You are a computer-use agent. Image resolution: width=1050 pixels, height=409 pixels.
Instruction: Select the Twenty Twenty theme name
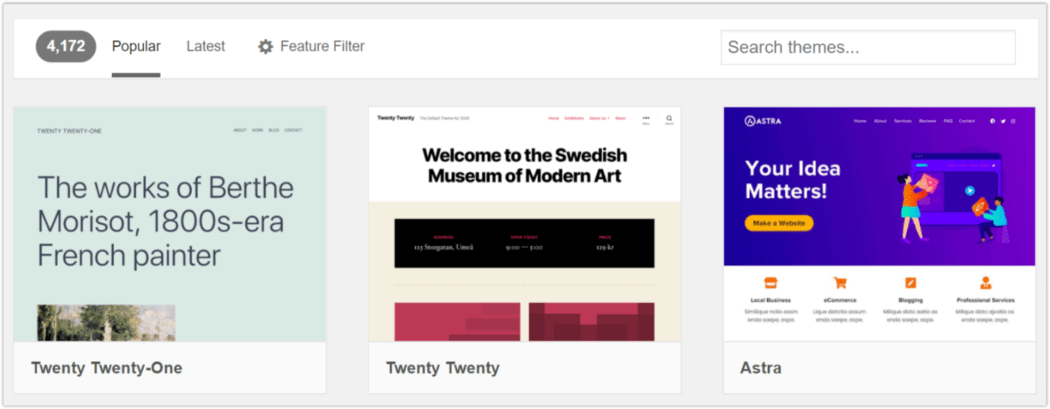pyautogui.click(x=443, y=368)
